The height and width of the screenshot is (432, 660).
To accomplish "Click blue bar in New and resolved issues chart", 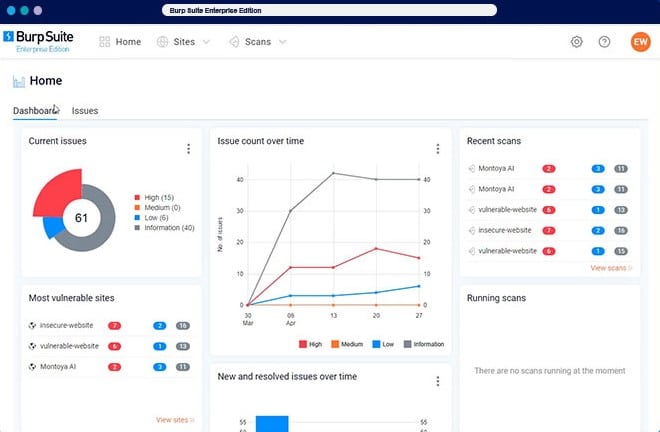I will point(272,424).
